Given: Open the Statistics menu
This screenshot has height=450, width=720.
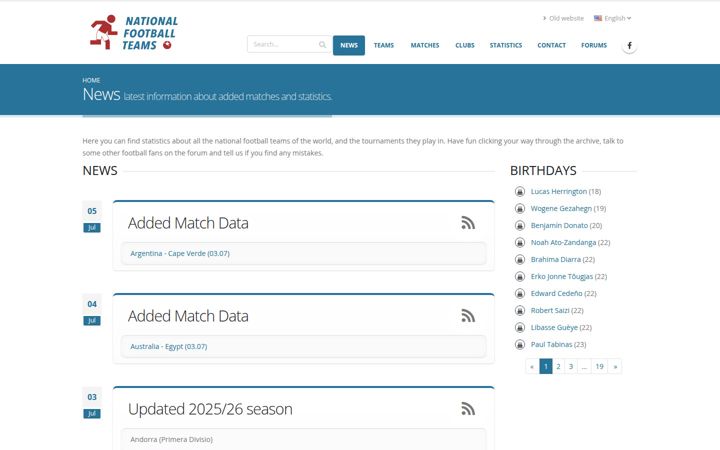Looking at the screenshot, I should (506, 45).
